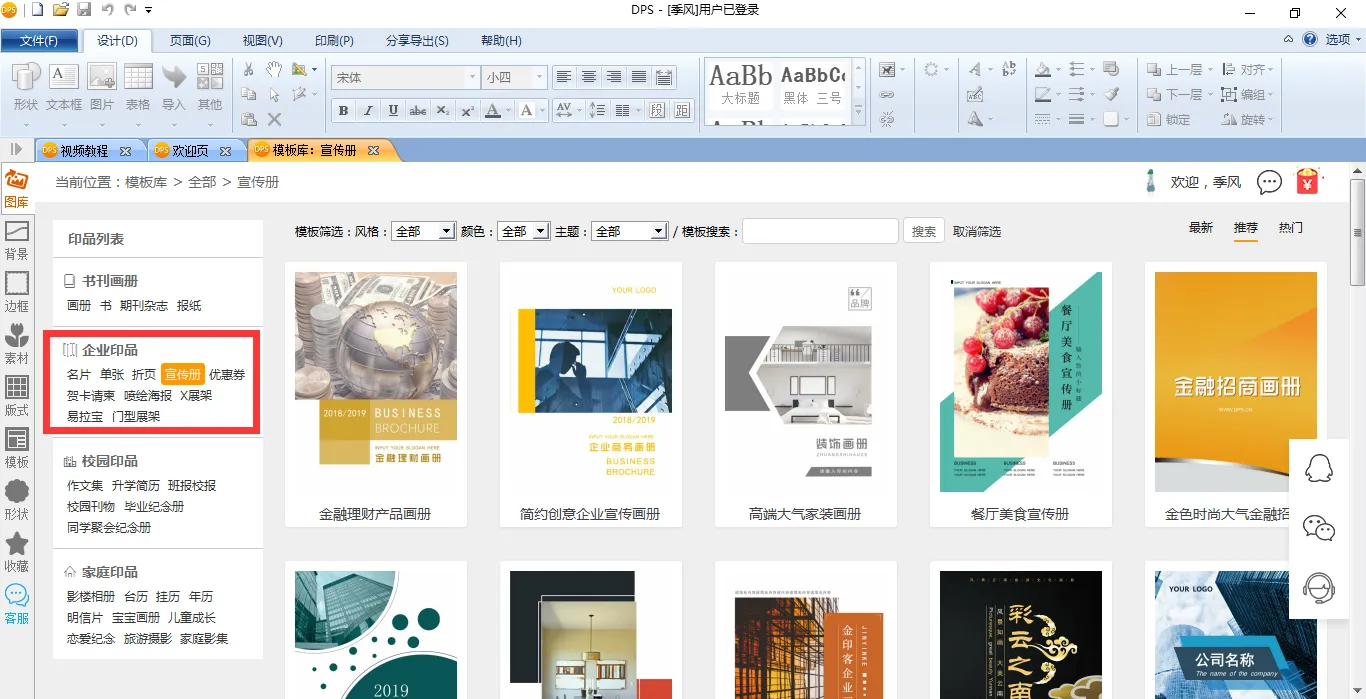This screenshot has width=1366, height=699.
Task: Click the chat bubble message icon
Action: 1269,182
